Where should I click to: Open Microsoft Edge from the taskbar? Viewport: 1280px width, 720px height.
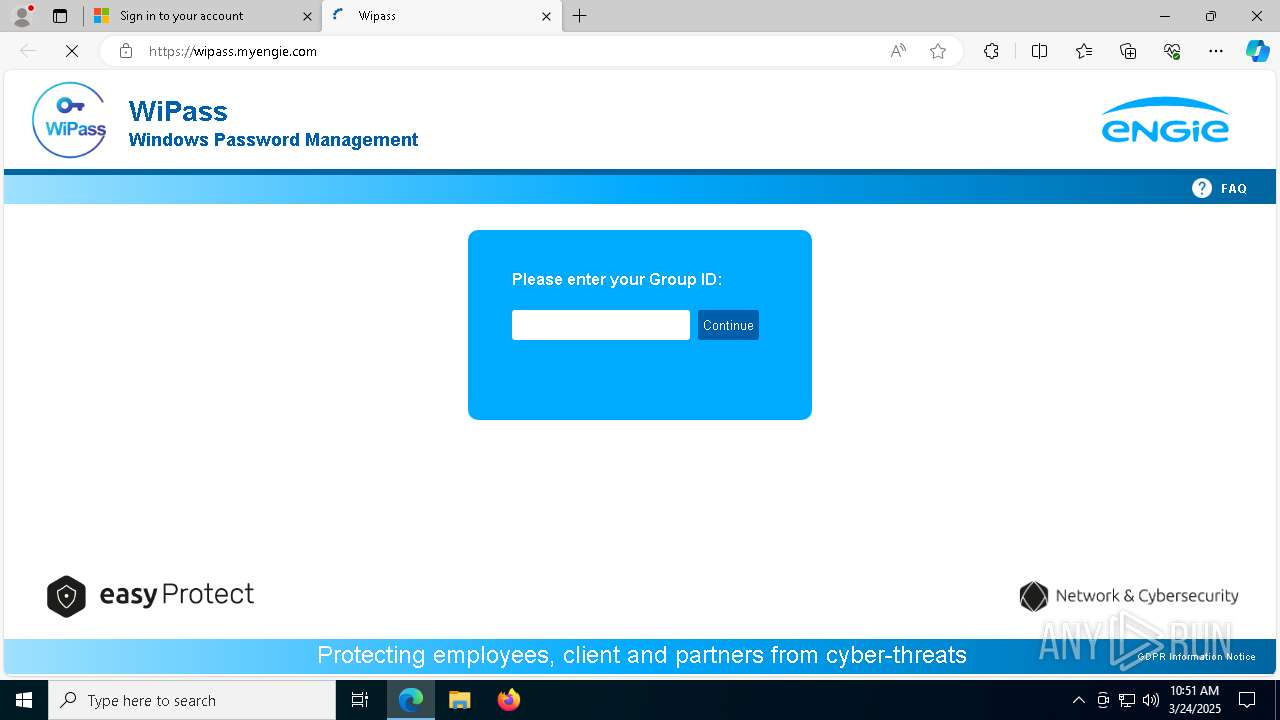(x=411, y=700)
